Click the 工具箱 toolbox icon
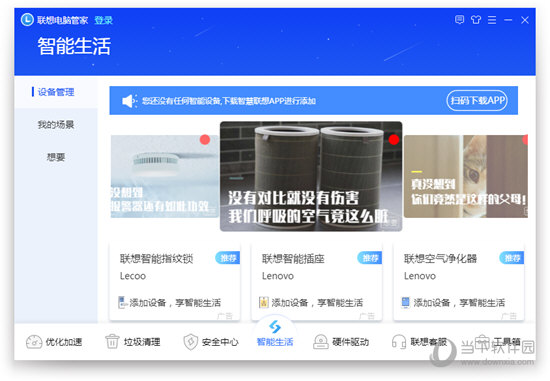 pyautogui.click(x=482, y=341)
